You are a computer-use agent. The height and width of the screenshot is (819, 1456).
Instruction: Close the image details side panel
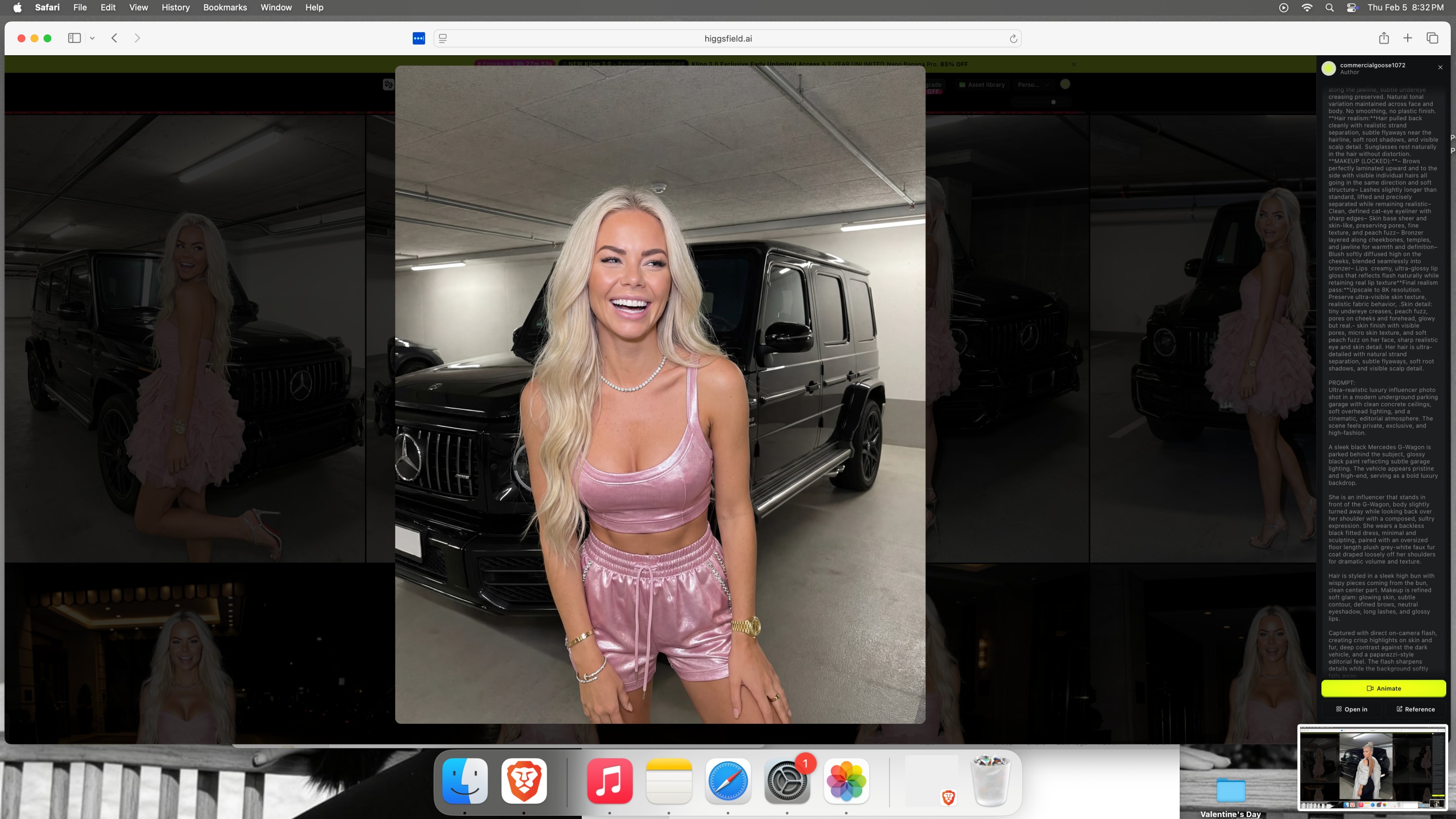point(1440,67)
